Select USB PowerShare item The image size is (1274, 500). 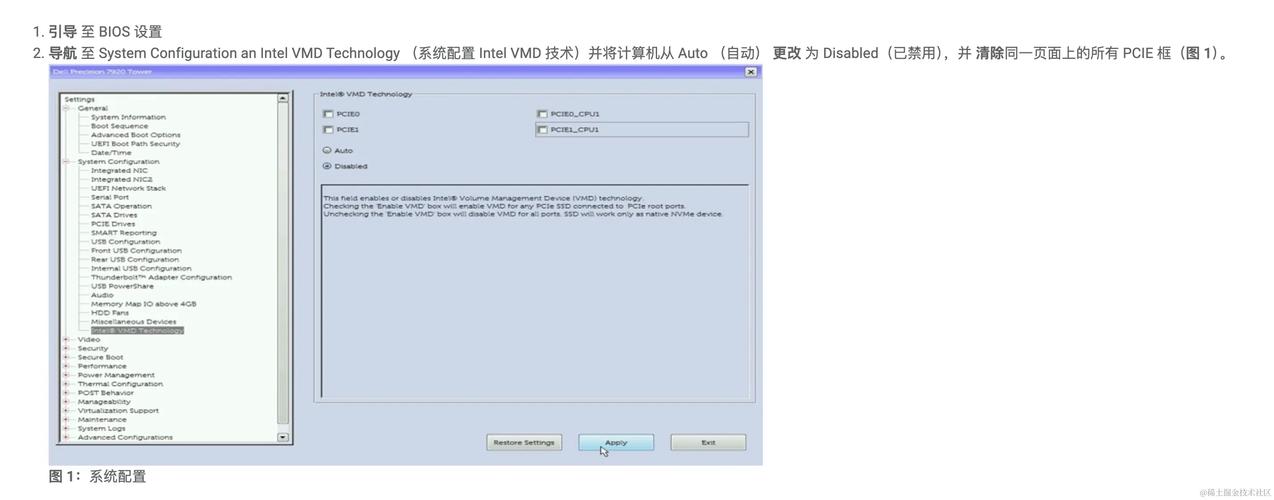click(x=122, y=287)
